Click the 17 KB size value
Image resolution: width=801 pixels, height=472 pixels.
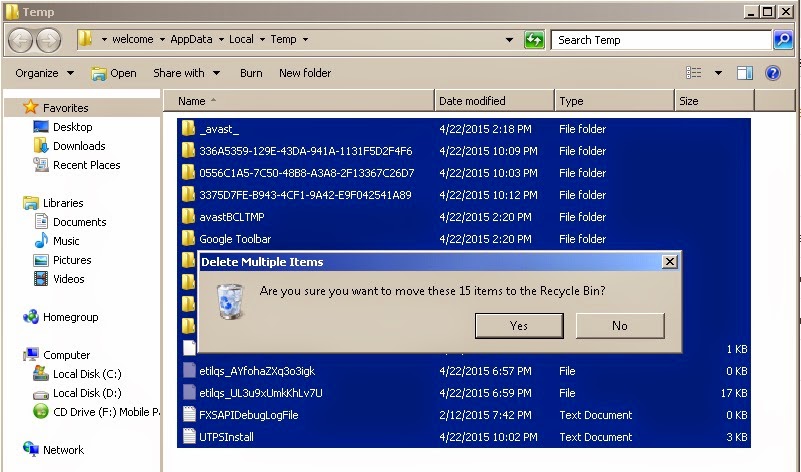click(734, 393)
